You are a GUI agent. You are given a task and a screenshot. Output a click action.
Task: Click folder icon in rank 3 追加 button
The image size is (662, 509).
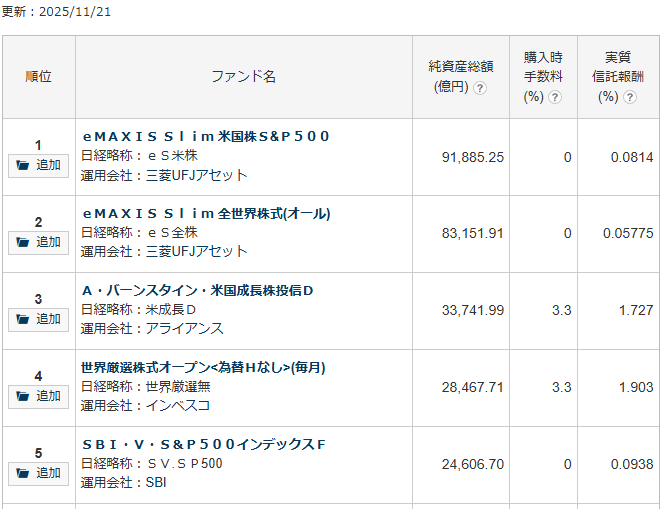click(x=23, y=319)
